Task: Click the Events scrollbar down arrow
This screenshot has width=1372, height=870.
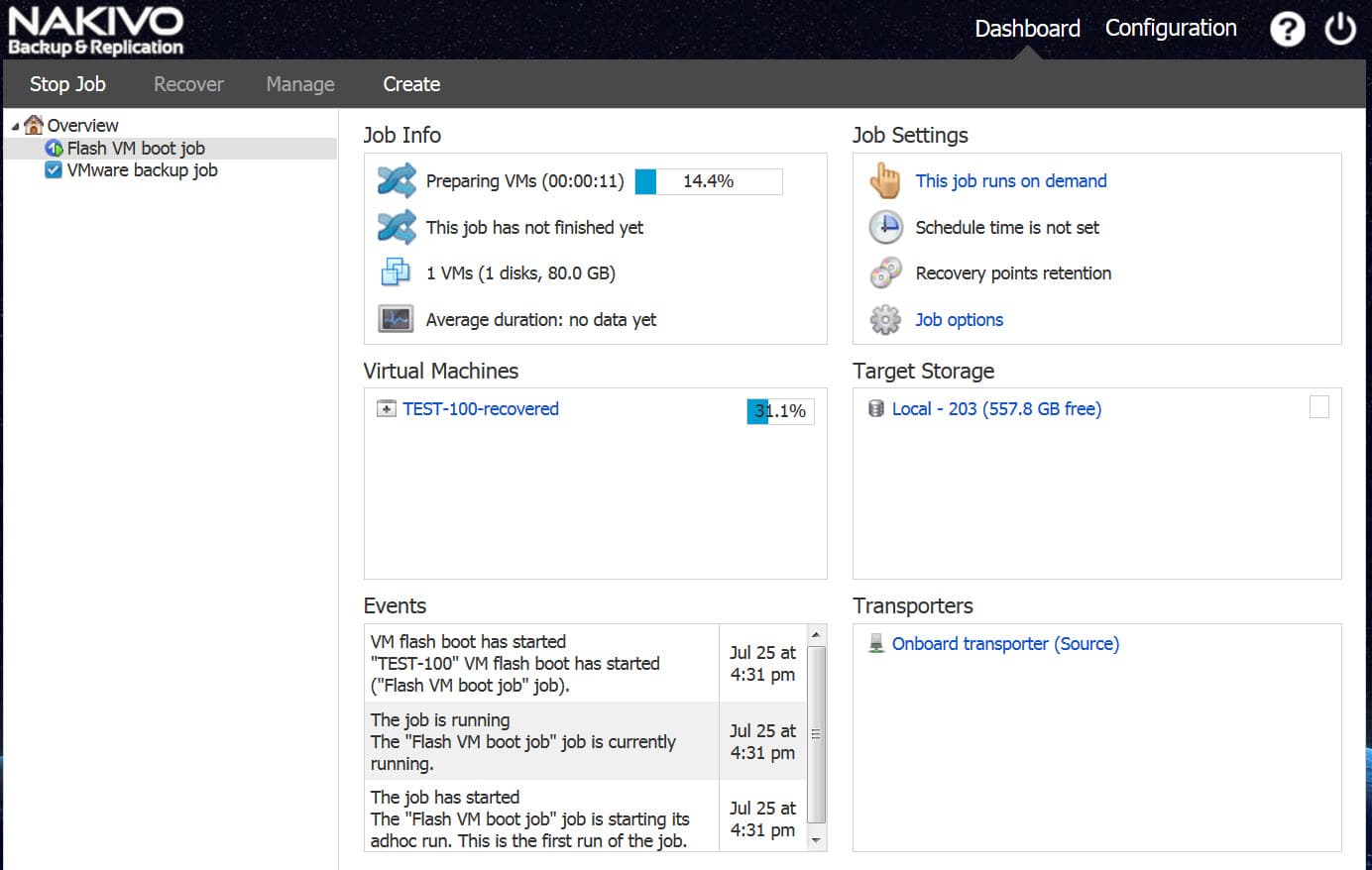Action: coord(816,840)
